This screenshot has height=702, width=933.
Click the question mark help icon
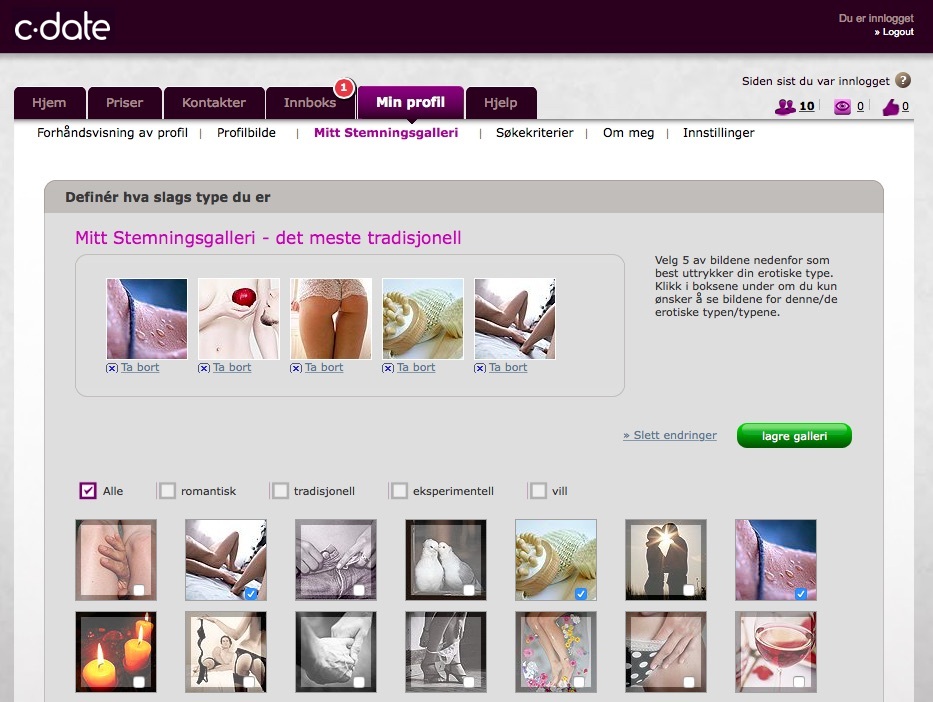coord(903,81)
